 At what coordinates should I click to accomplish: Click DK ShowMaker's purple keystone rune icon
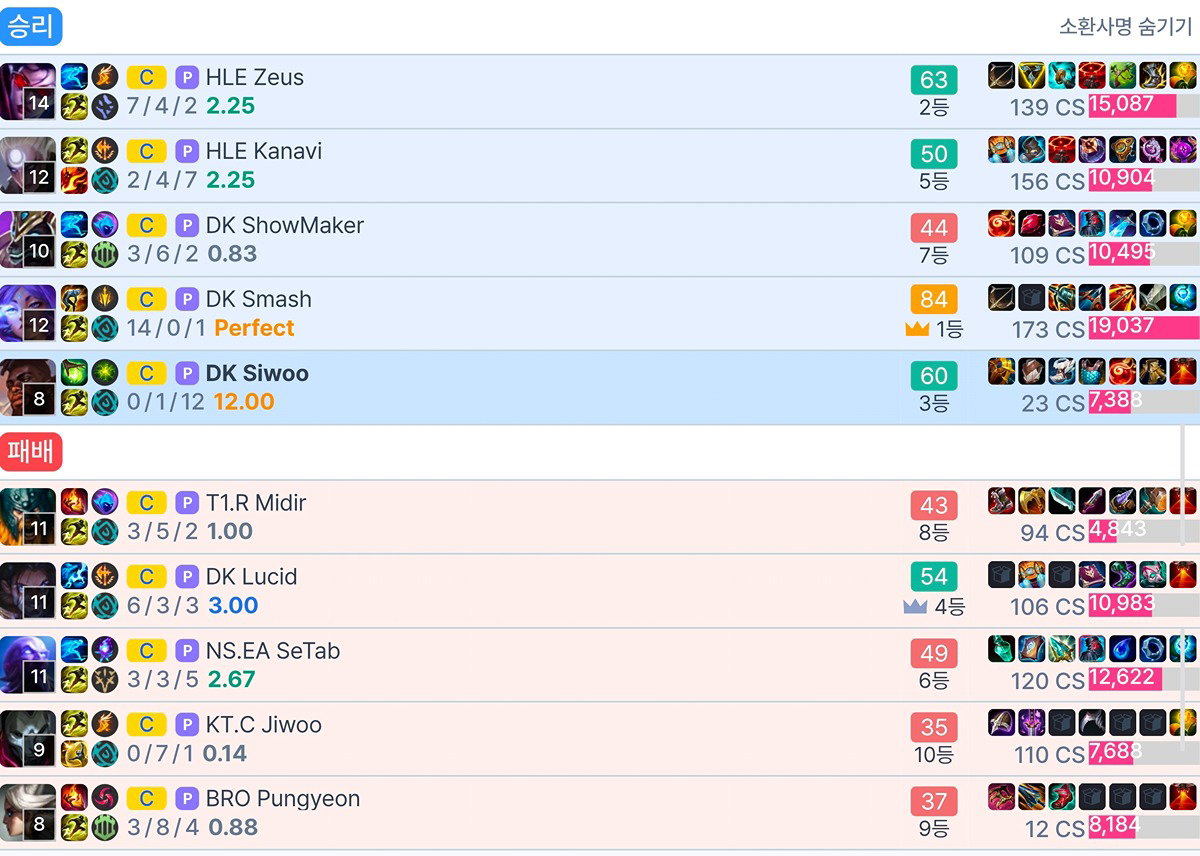point(105,224)
